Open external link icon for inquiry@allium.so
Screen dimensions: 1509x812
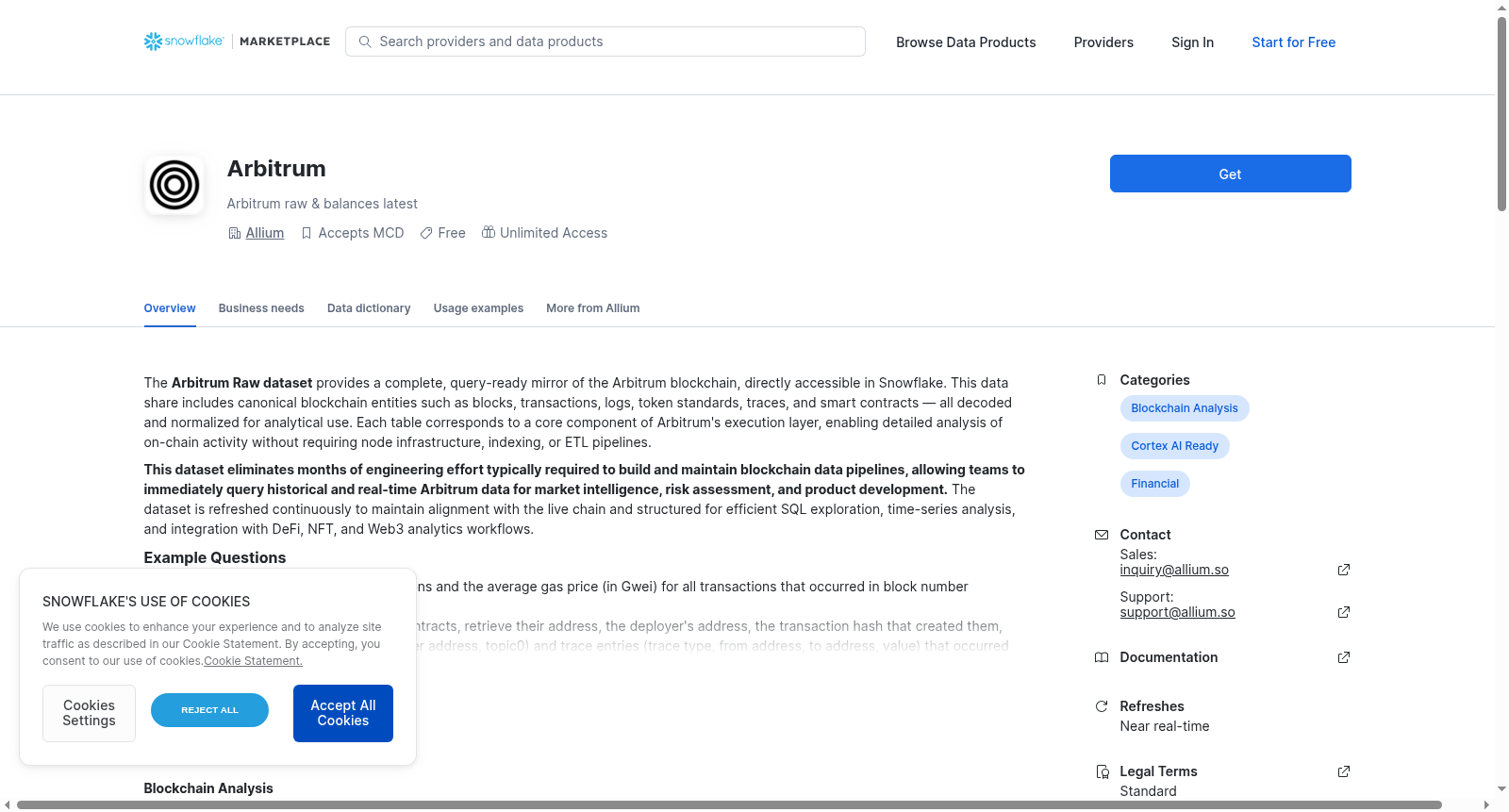(1344, 570)
